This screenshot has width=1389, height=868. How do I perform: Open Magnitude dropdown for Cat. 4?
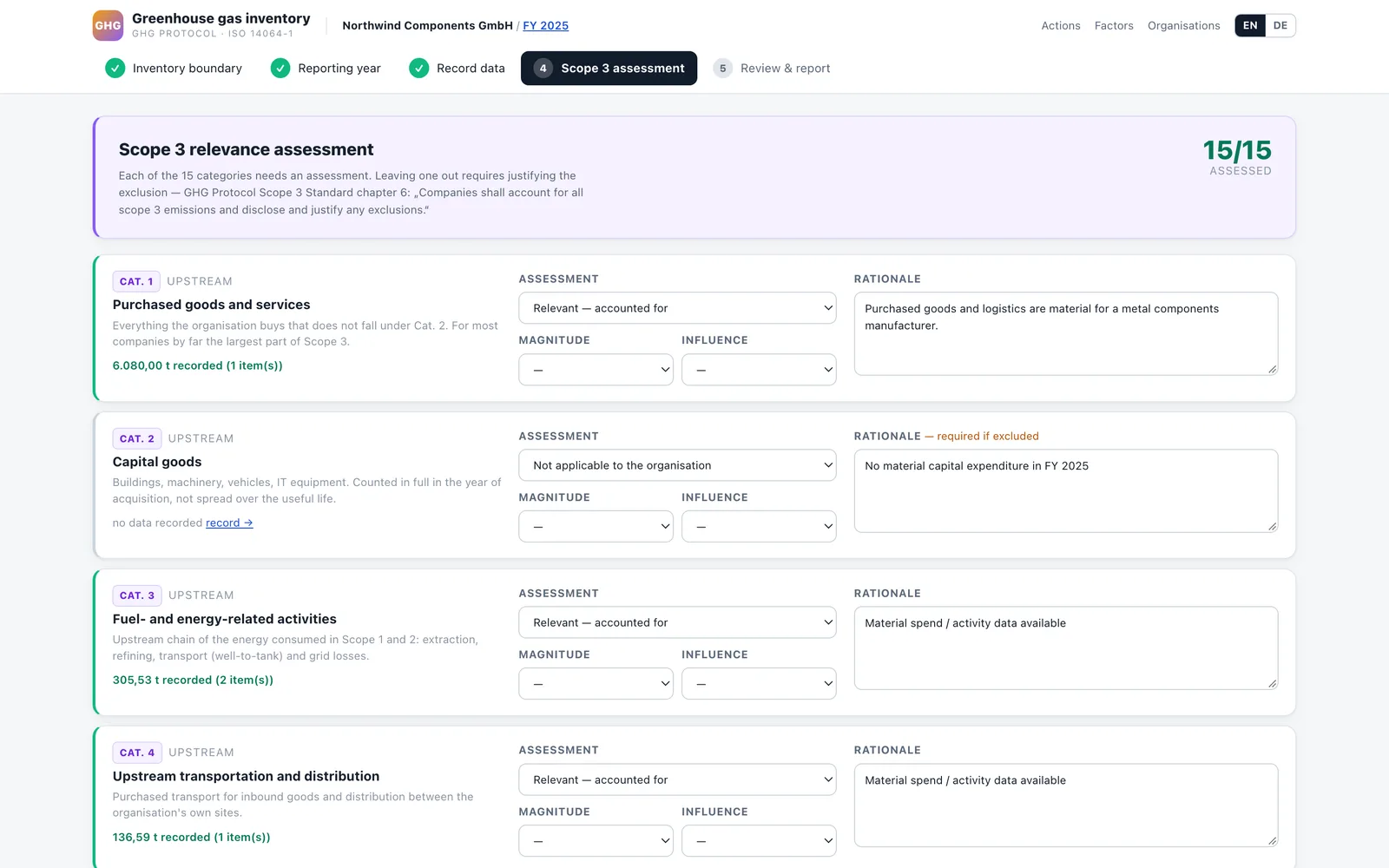pos(596,841)
